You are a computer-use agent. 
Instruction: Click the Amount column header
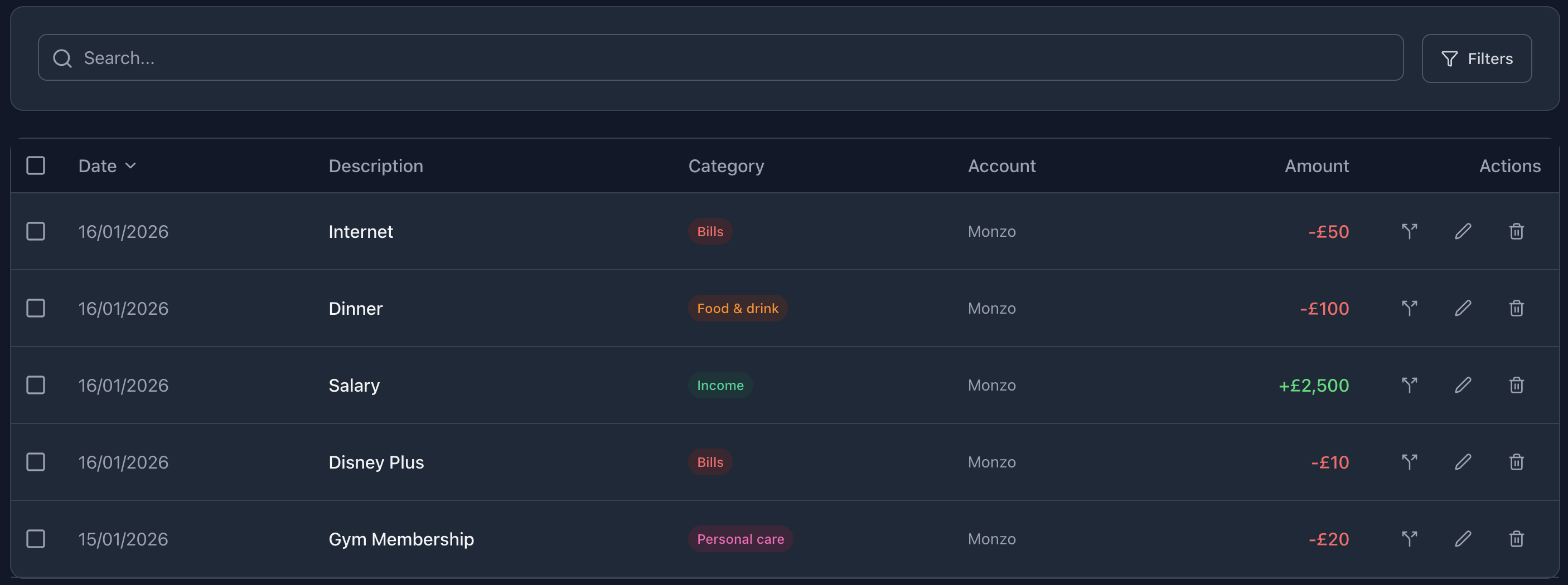[x=1317, y=165]
